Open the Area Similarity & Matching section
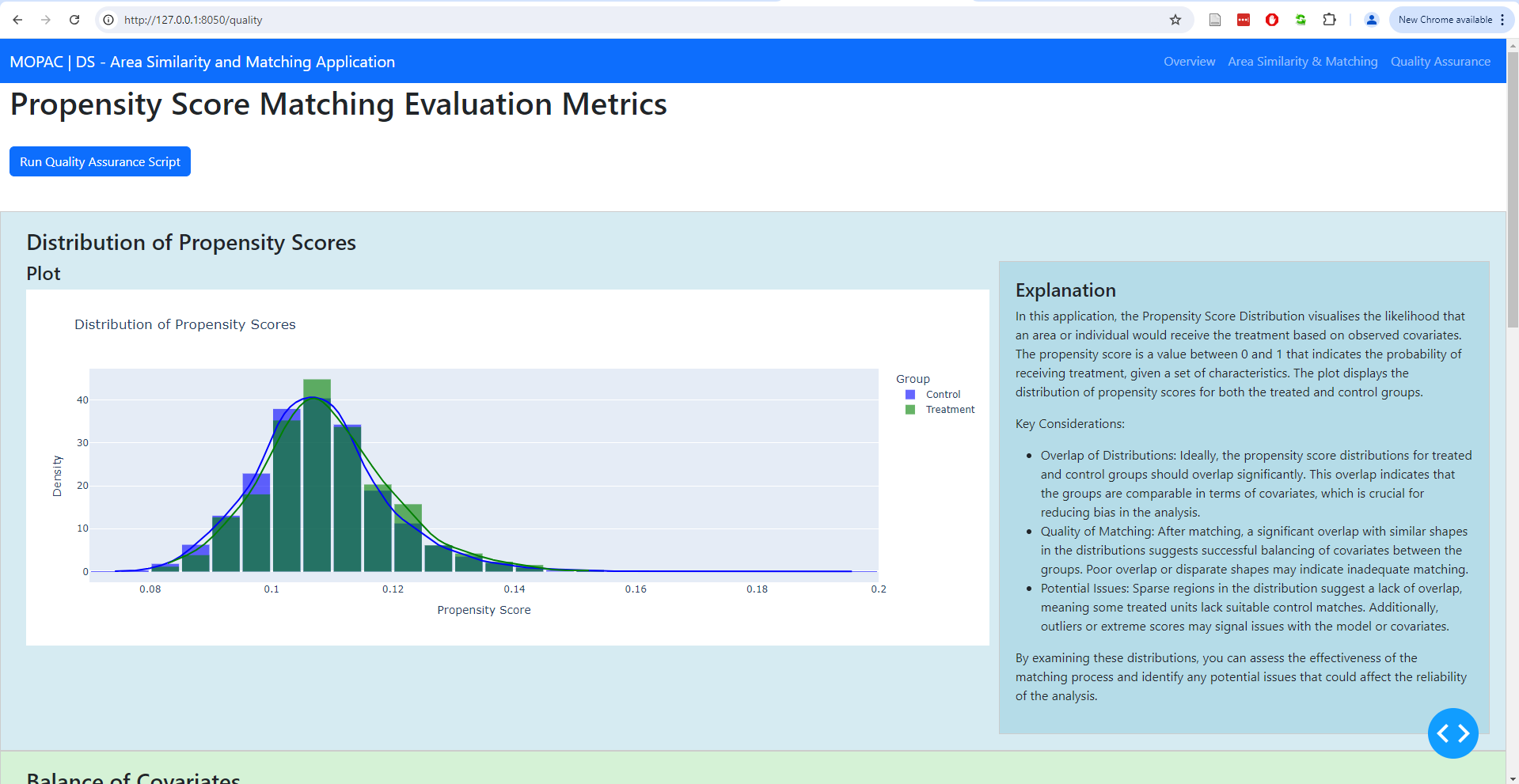 tap(1302, 61)
